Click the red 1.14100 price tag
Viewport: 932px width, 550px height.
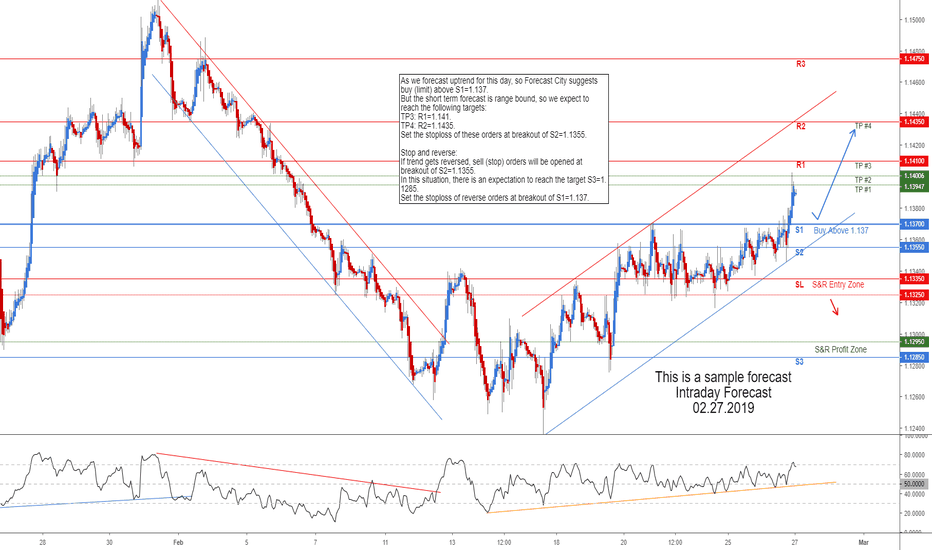click(914, 161)
